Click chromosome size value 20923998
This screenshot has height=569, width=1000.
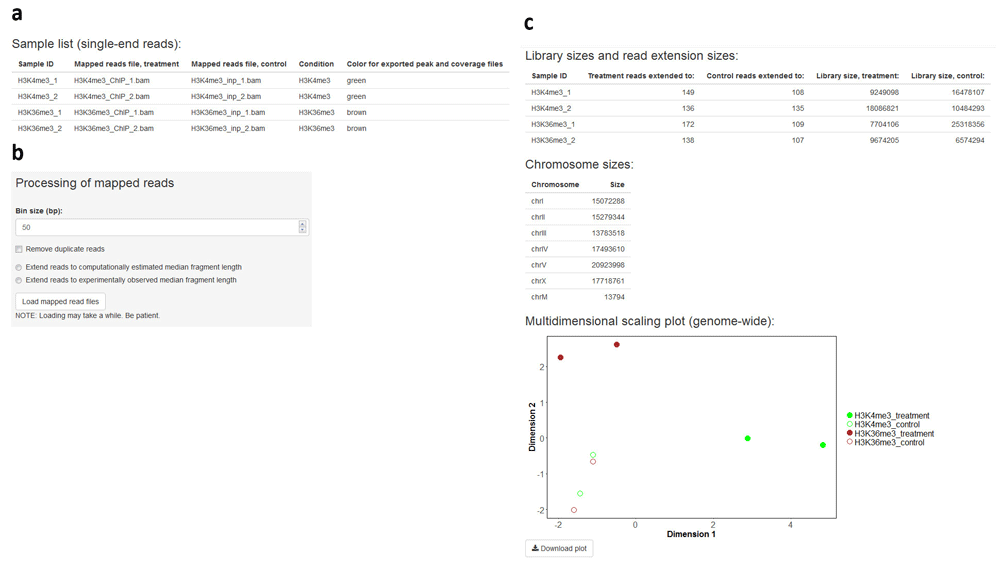[x=608, y=265]
